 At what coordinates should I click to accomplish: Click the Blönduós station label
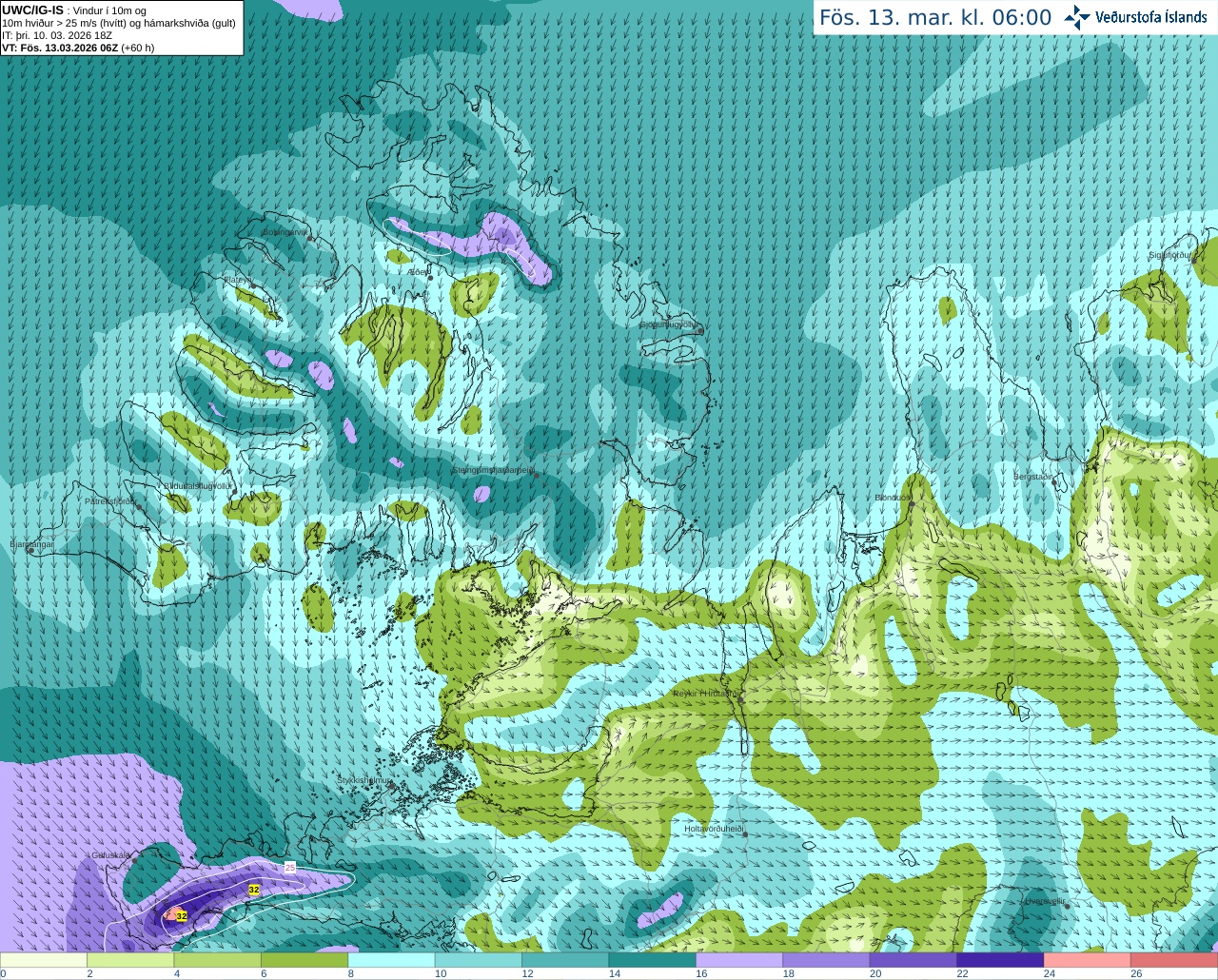[x=893, y=498]
